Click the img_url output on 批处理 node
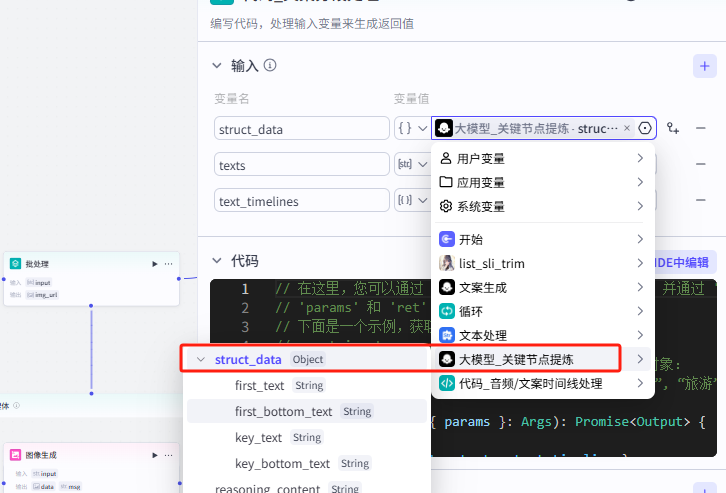The image size is (726, 493). click(43, 295)
